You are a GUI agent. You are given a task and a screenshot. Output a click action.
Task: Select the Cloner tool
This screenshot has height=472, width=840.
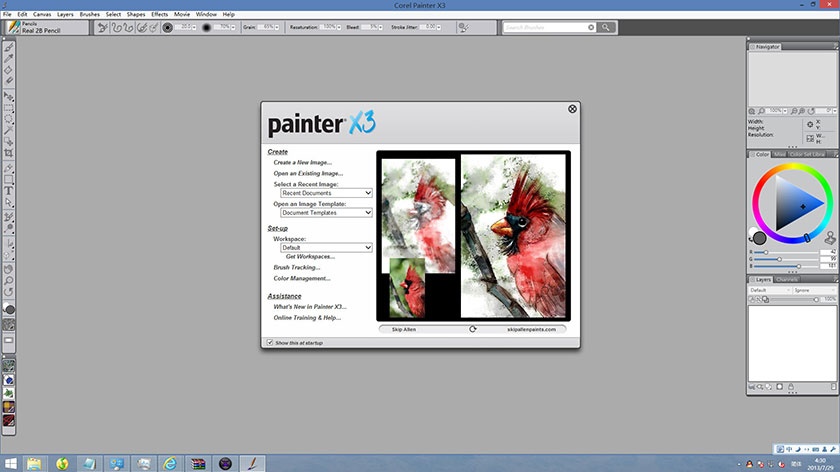9,217
